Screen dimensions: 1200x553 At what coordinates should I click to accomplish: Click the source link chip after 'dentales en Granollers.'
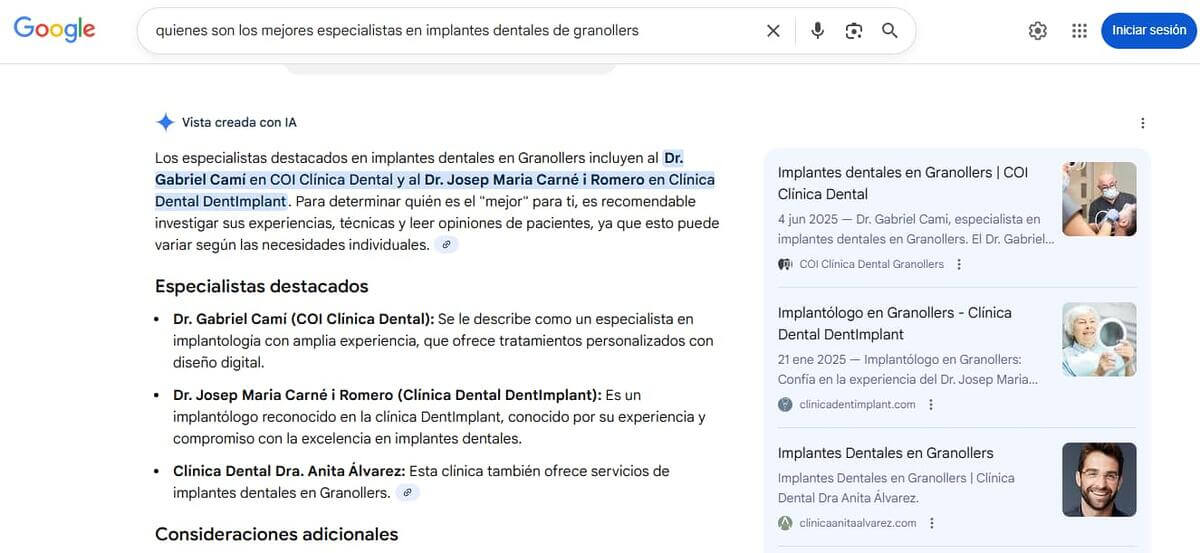pos(407,493)
